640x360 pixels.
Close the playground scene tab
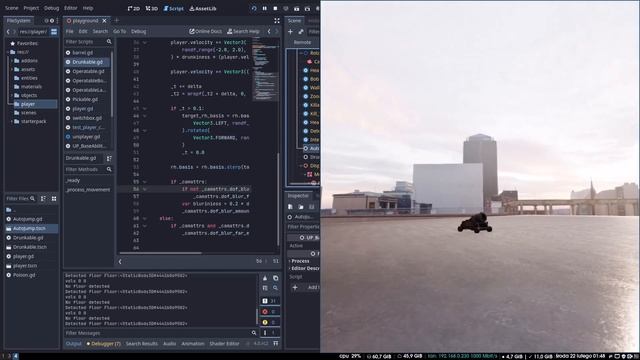104,20
